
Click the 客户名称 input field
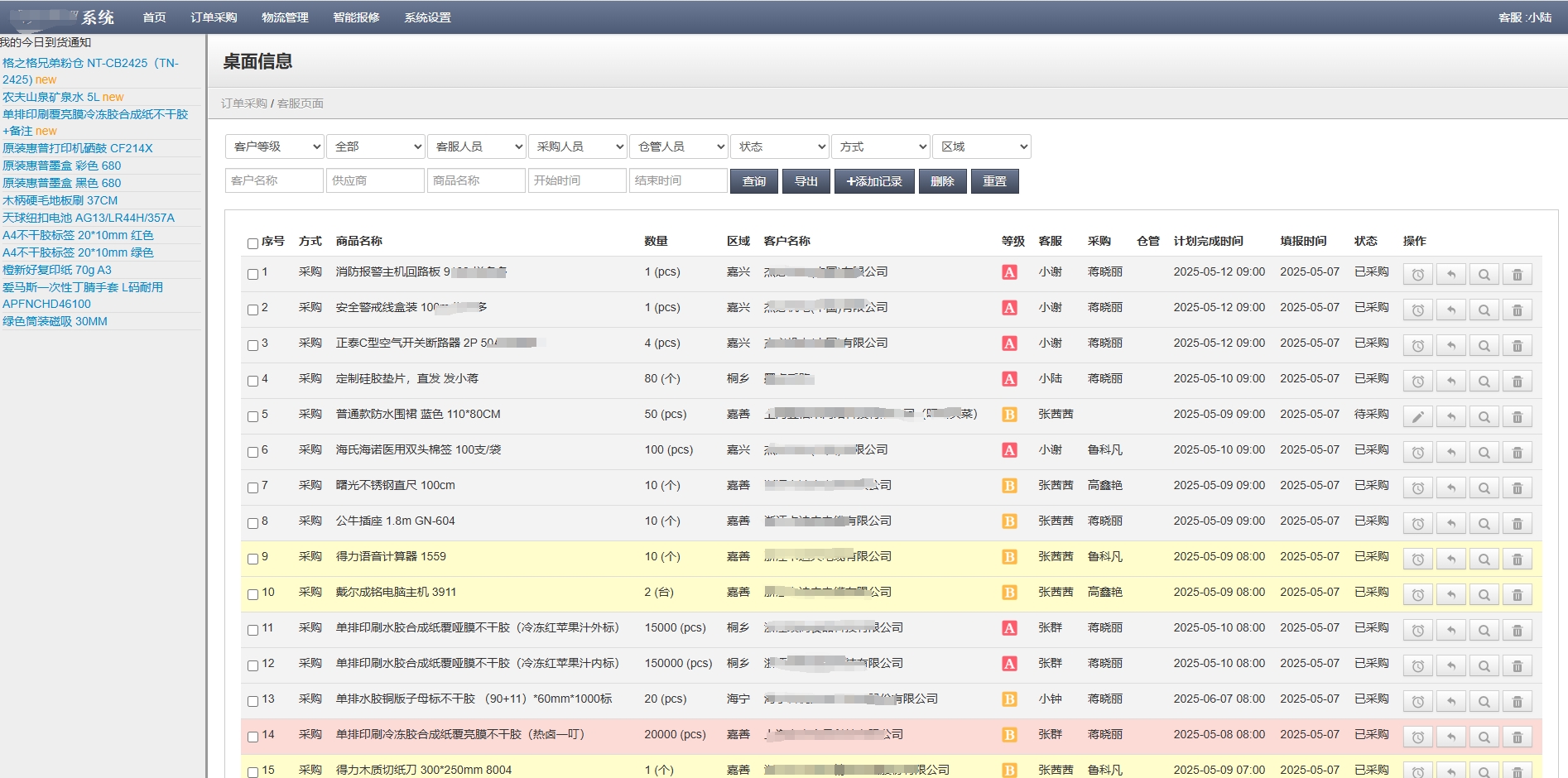[274, 180]
